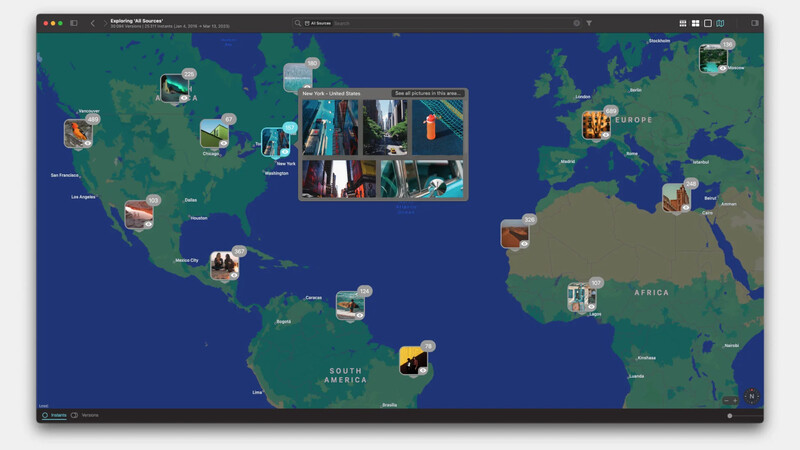The height and width of the screenshot is (450, 800).
Task: Click the AFRICA continent label
Action: [x=652, y=292]
